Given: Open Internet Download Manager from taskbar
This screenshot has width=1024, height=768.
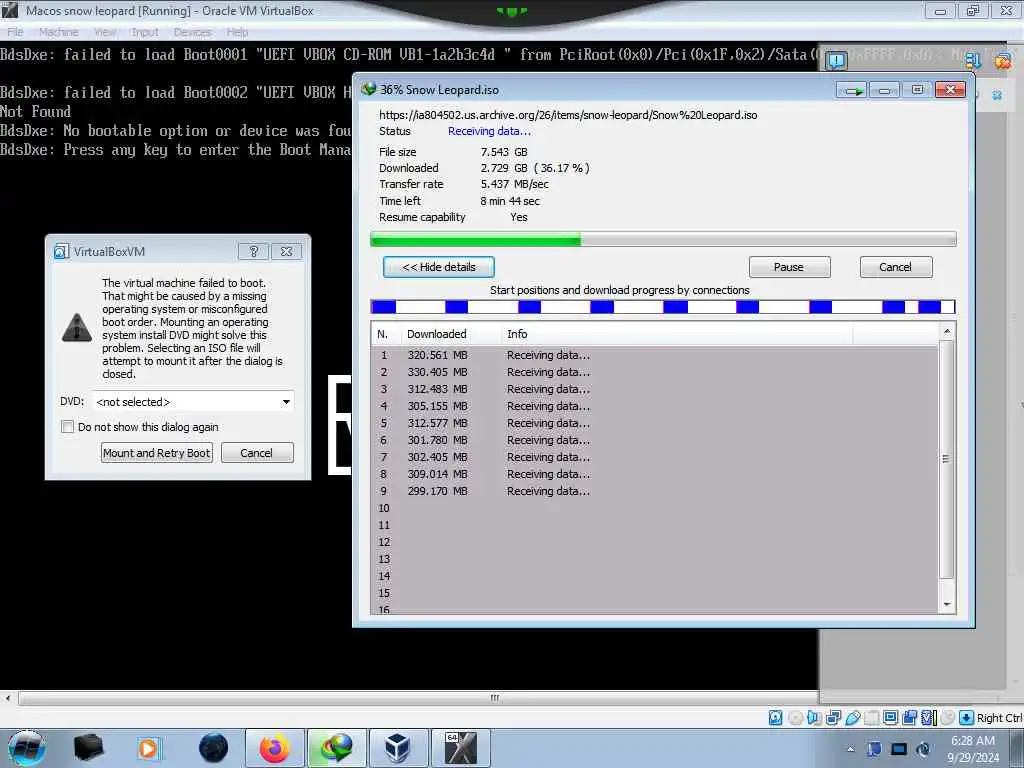Looking at the screenshot, I should click(336, 748).
